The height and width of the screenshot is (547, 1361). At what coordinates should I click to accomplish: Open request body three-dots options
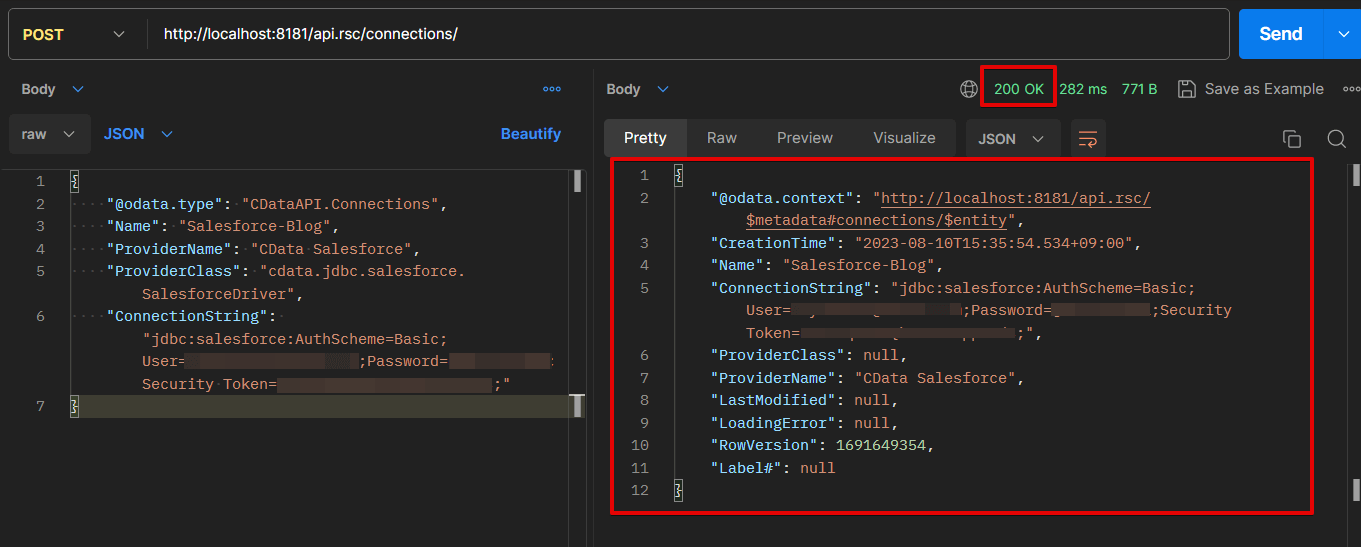tap(551, 89)
